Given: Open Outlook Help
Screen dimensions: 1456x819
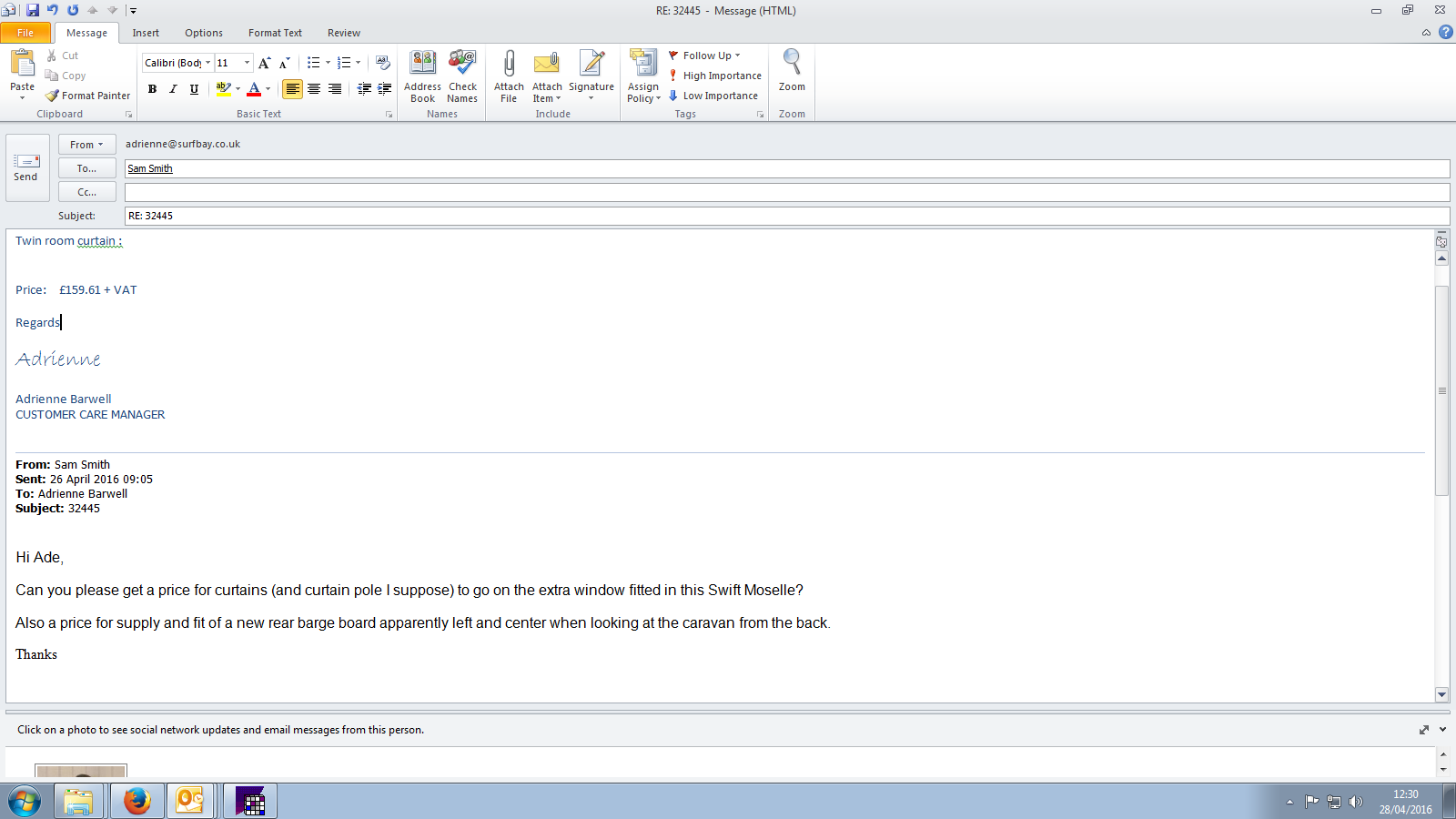Looking at the screenshot, I should [x=1445, y=32].
